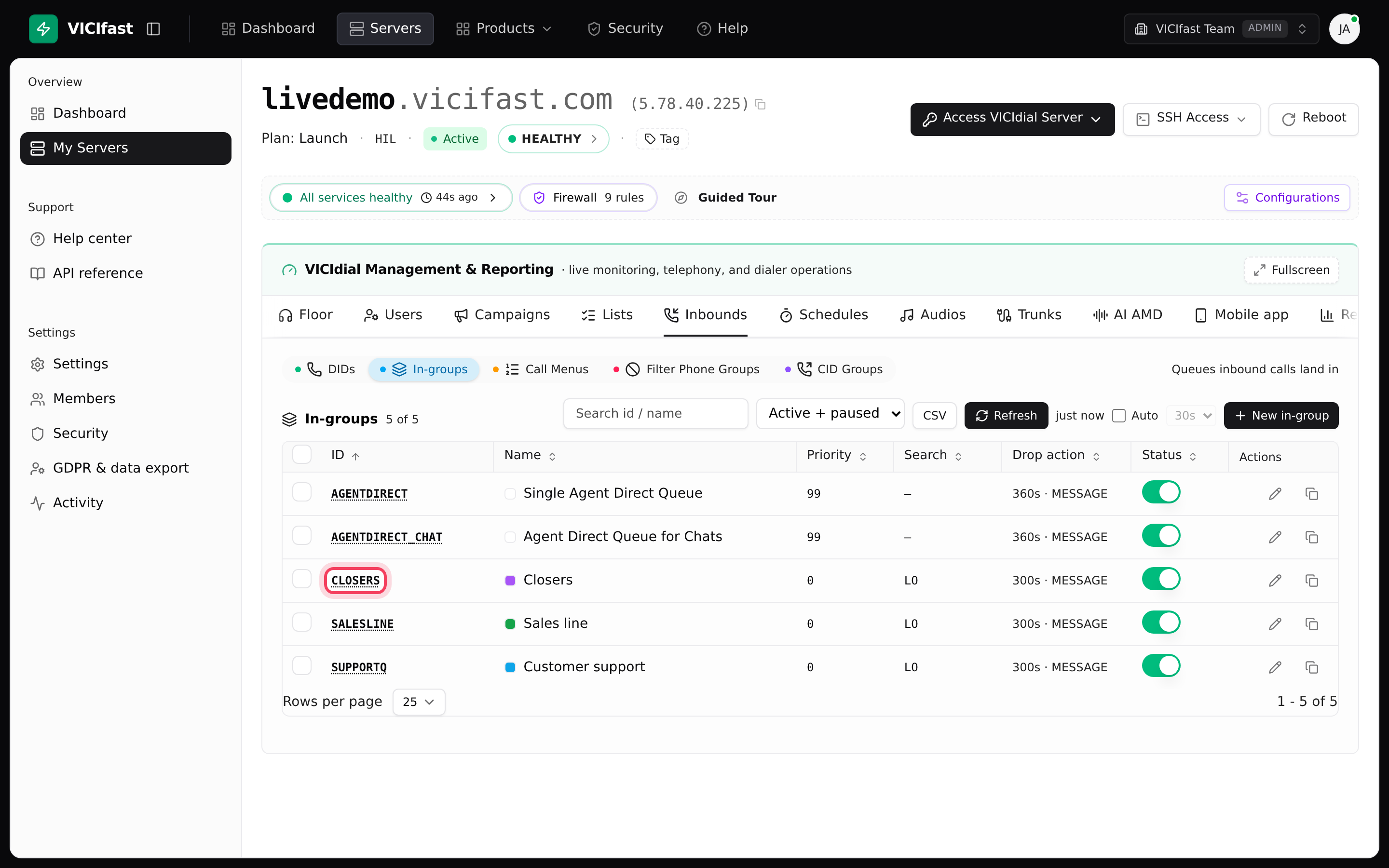Click the green Sales line color swatch
The image size is (1389, 868).
[x=510, y=624]
